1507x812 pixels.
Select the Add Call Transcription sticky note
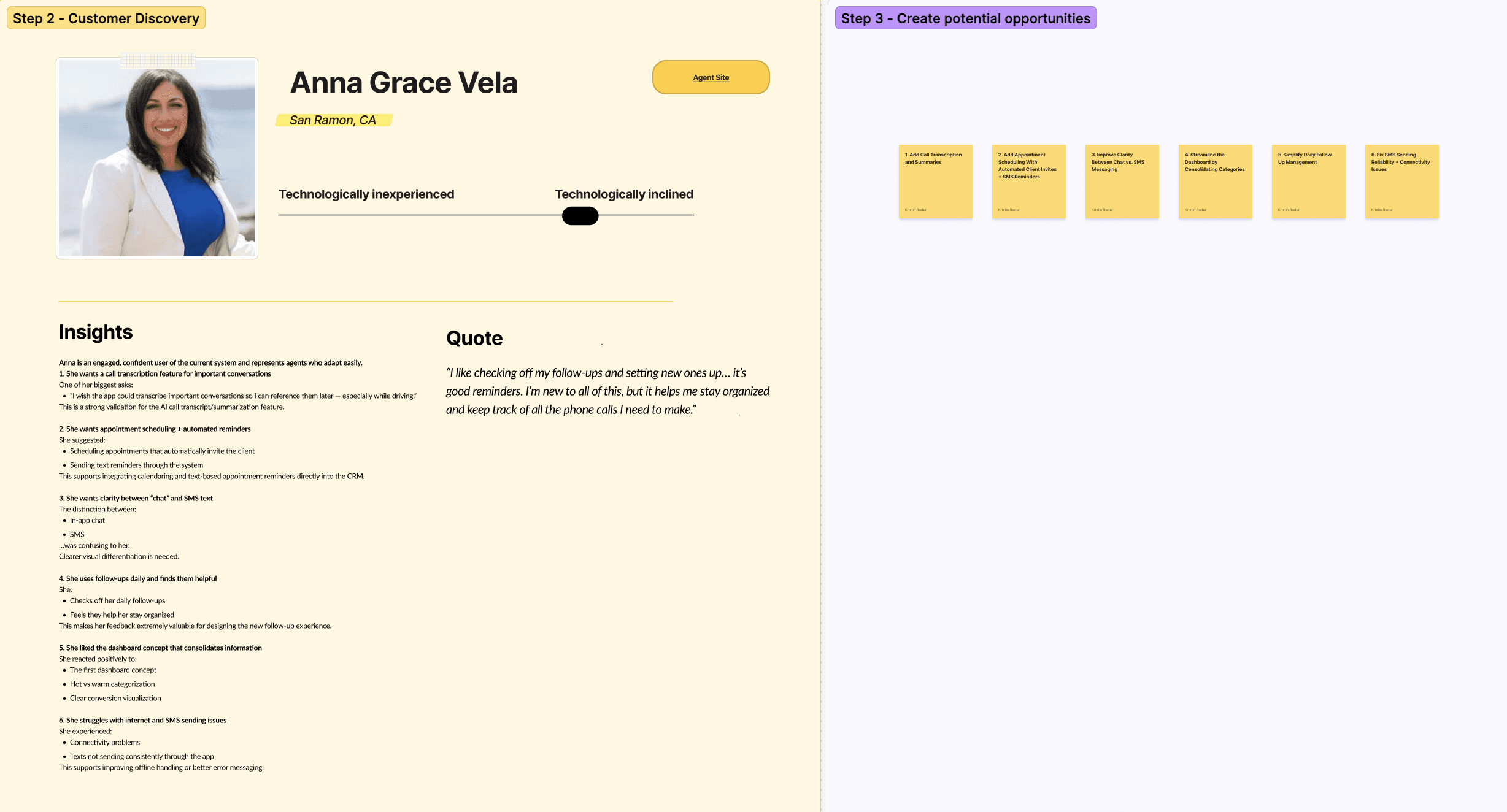click(935, 182)
